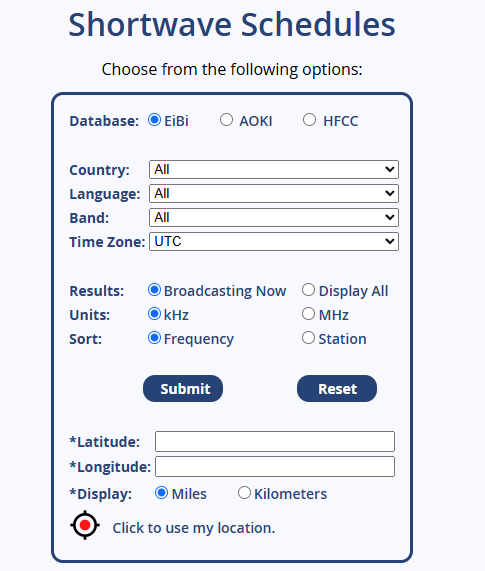Open the Band dropdown menu
The width and height of the screenshot is (485, 571).
274,217
